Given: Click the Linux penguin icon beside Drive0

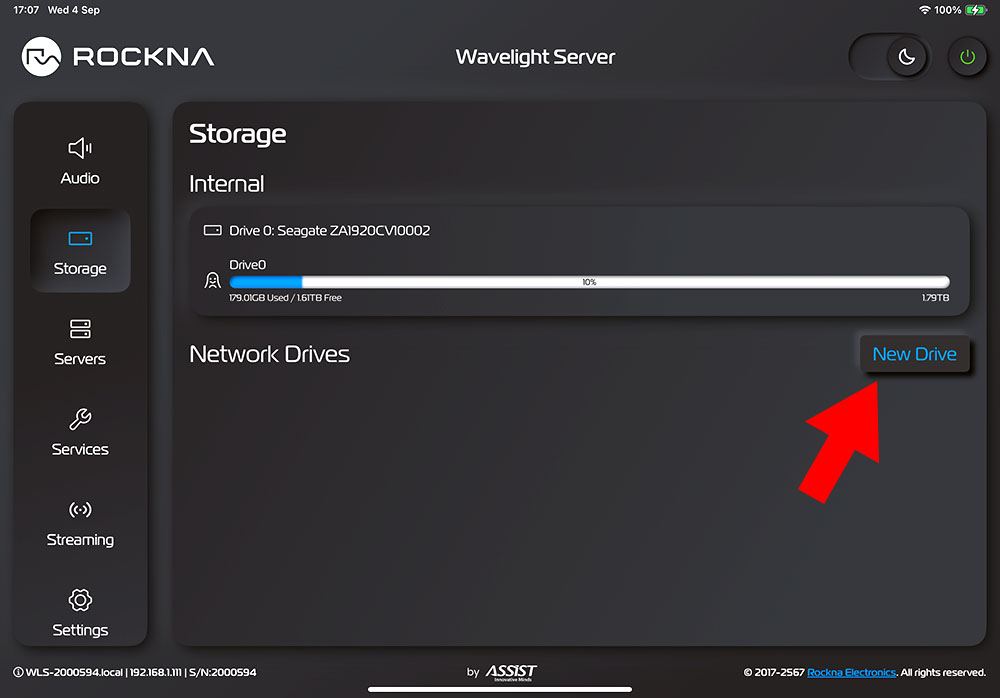Looking at the screenshot, I should (x=212, y=281).
